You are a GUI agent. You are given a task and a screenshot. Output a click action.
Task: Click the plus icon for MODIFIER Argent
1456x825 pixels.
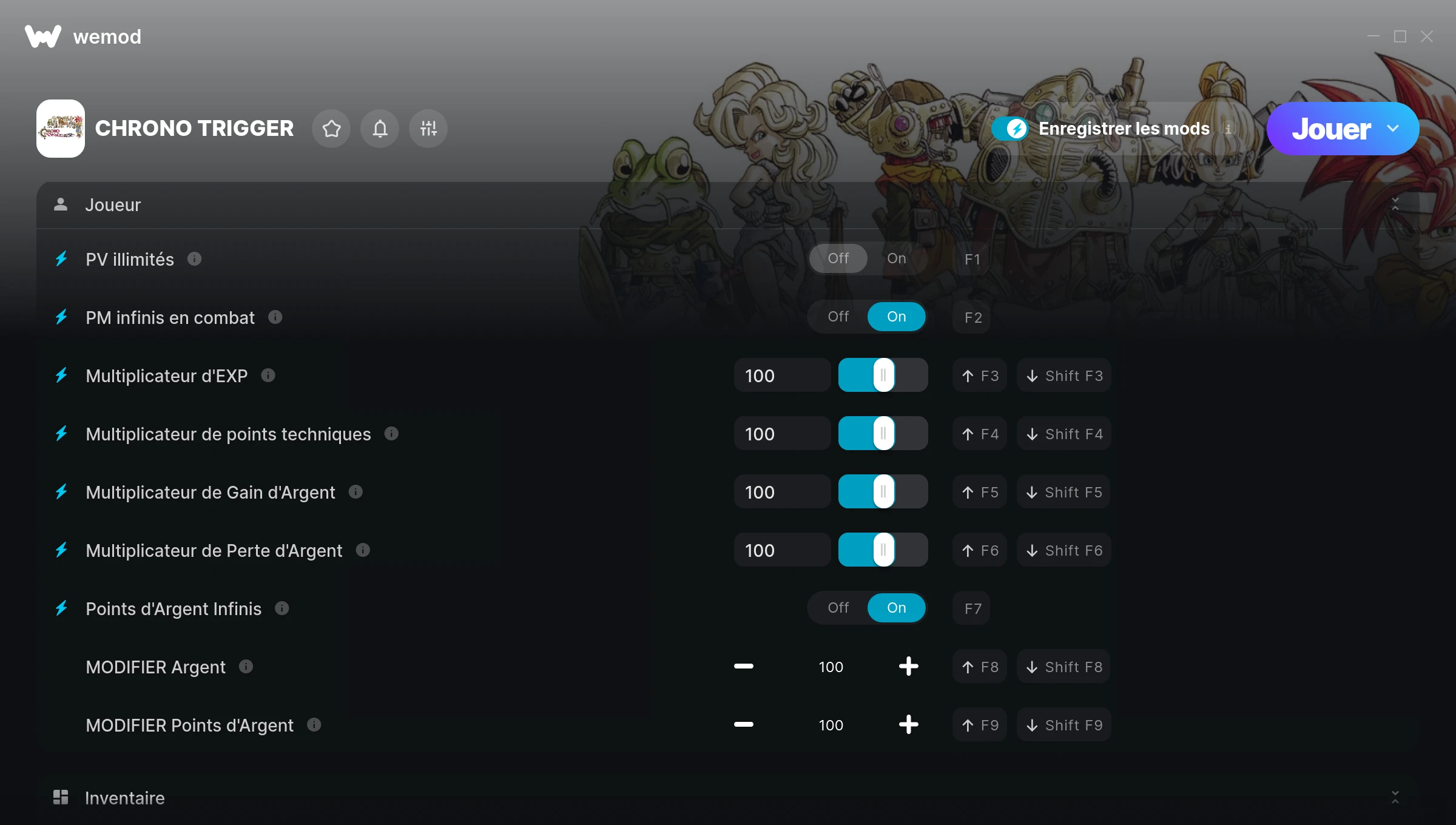pyautogui.click(x=908, y=666)
